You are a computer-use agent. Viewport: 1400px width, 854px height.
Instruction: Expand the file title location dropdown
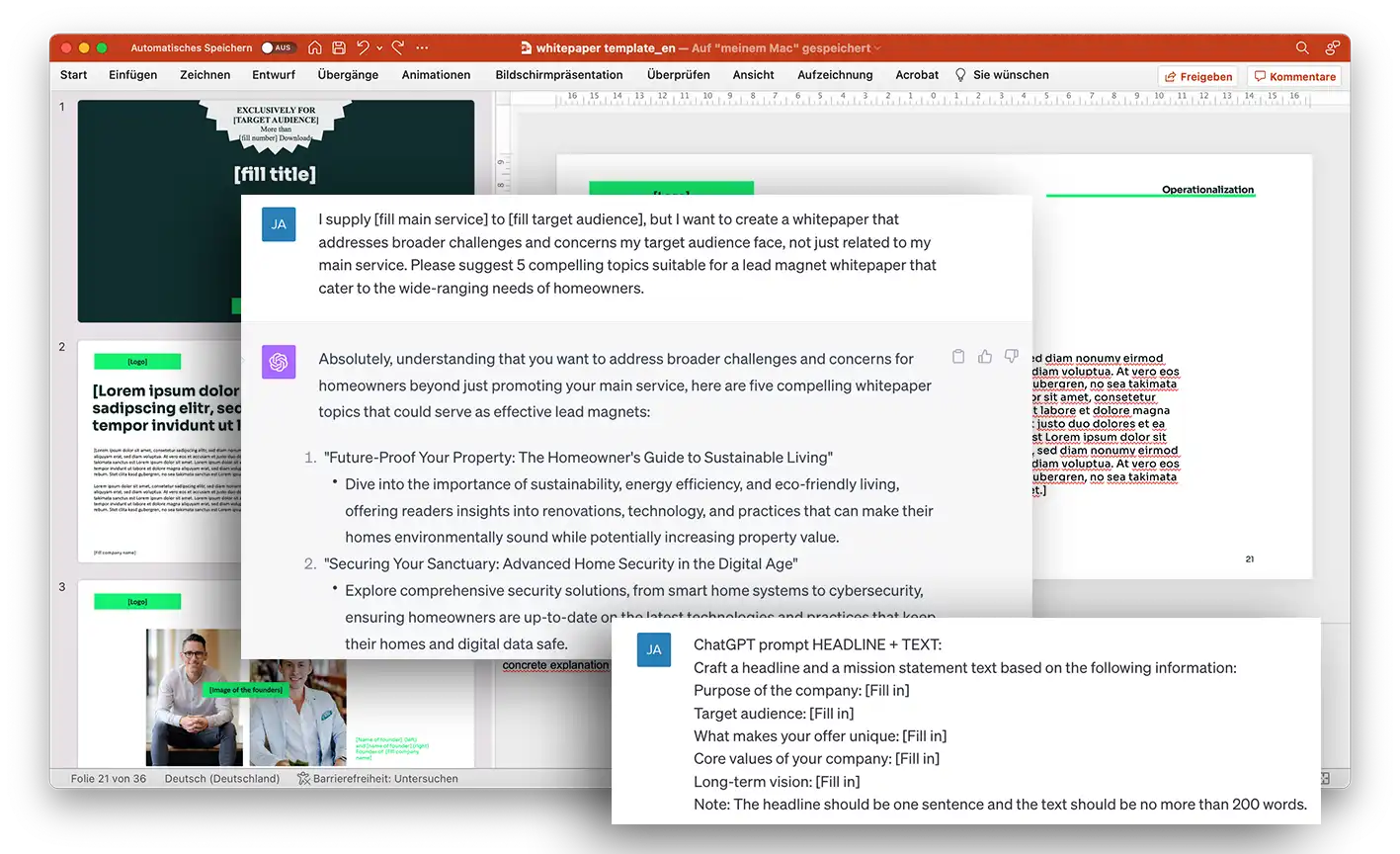click(877, 48)
